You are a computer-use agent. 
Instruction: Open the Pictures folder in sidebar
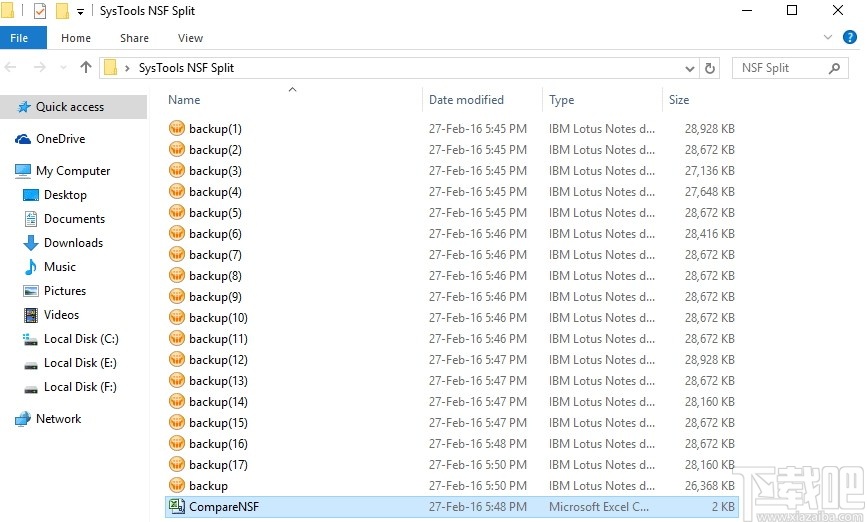point(65,291)
